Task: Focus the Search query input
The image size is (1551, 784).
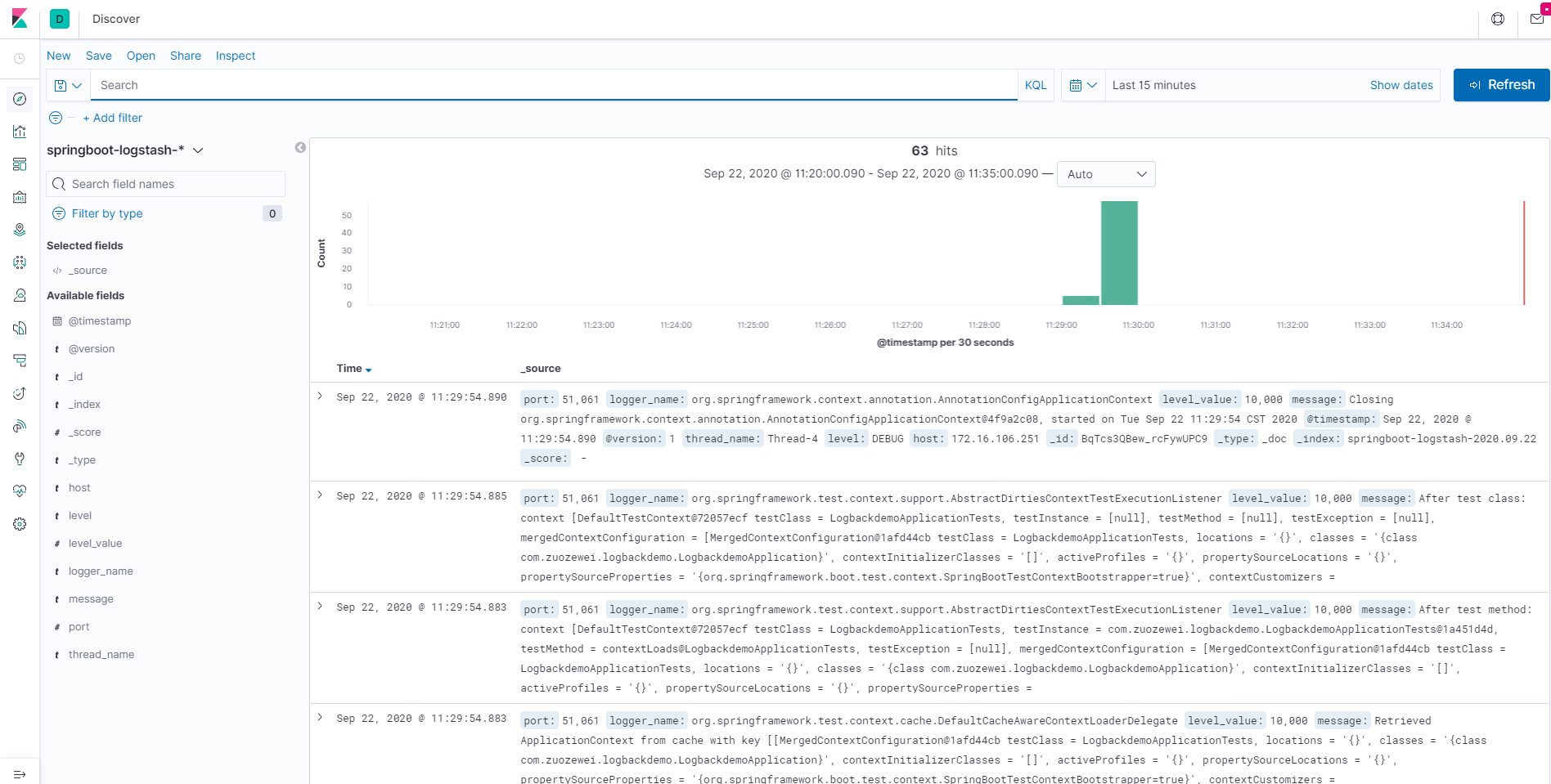Action: [554, 85]
